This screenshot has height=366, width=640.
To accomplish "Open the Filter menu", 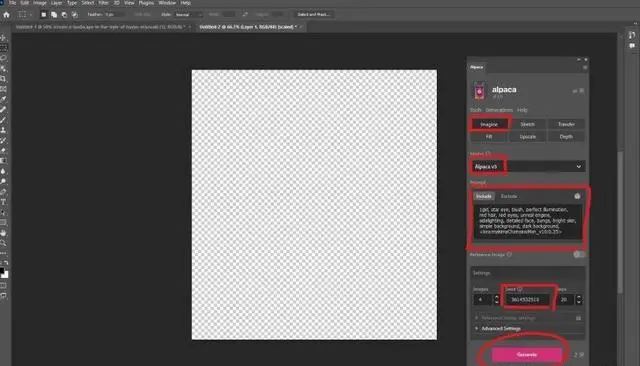I will 104,3.
